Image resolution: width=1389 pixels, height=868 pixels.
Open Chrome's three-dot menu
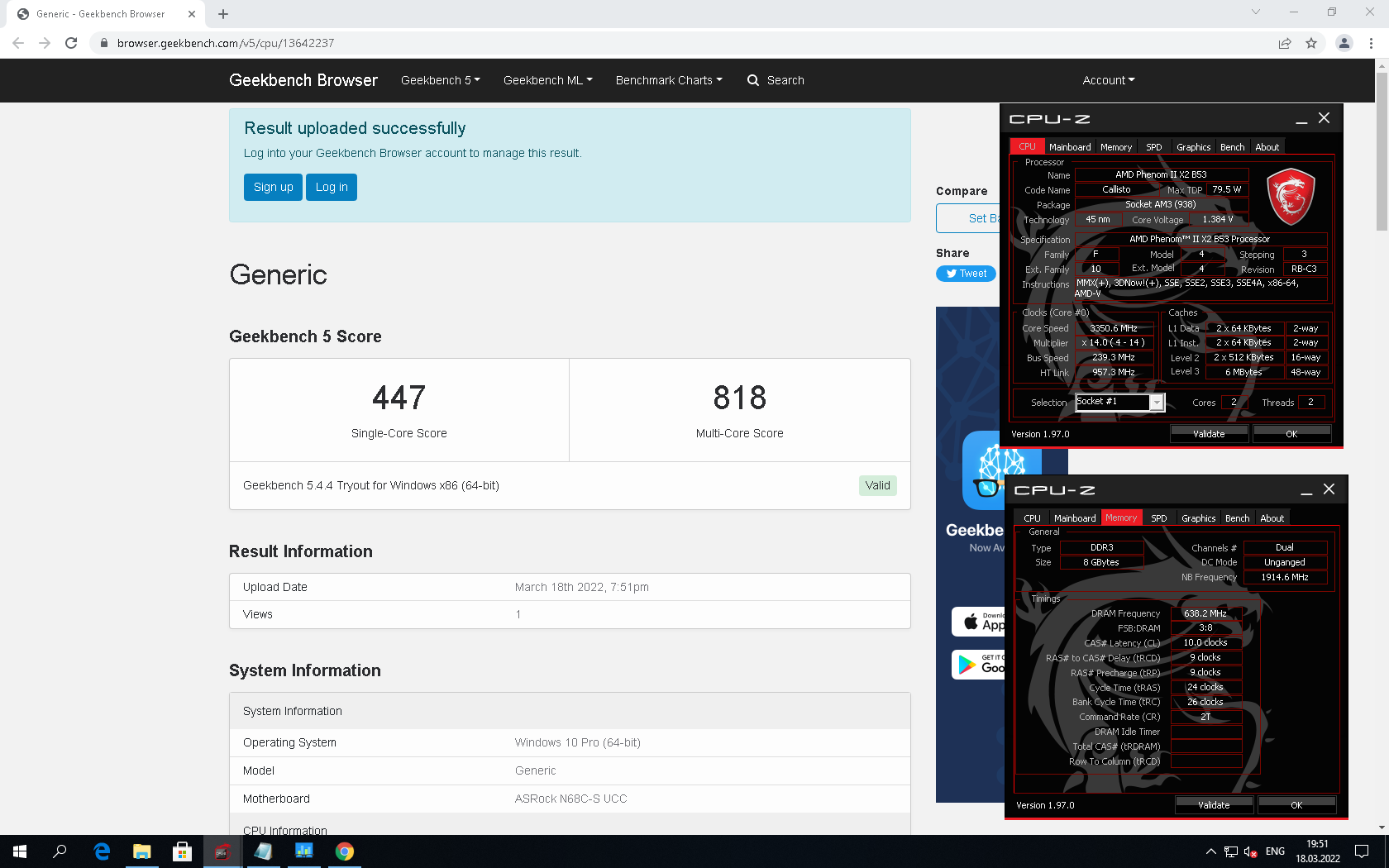coord(1372,43)
